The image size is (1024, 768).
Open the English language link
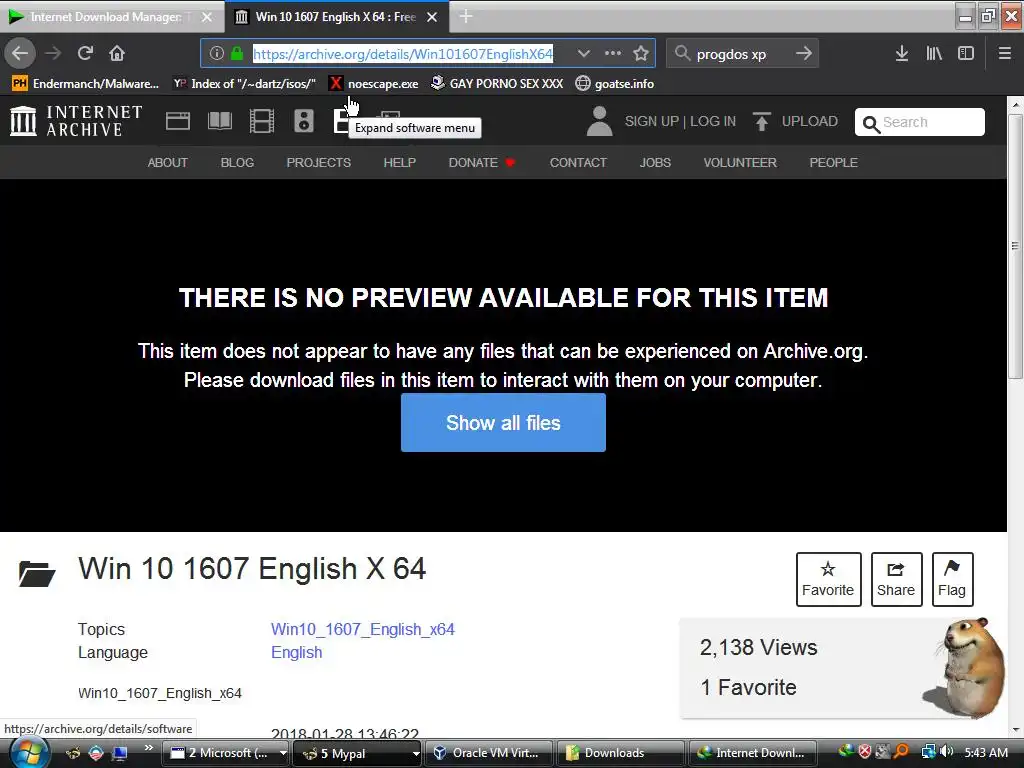tap(296, 652)
